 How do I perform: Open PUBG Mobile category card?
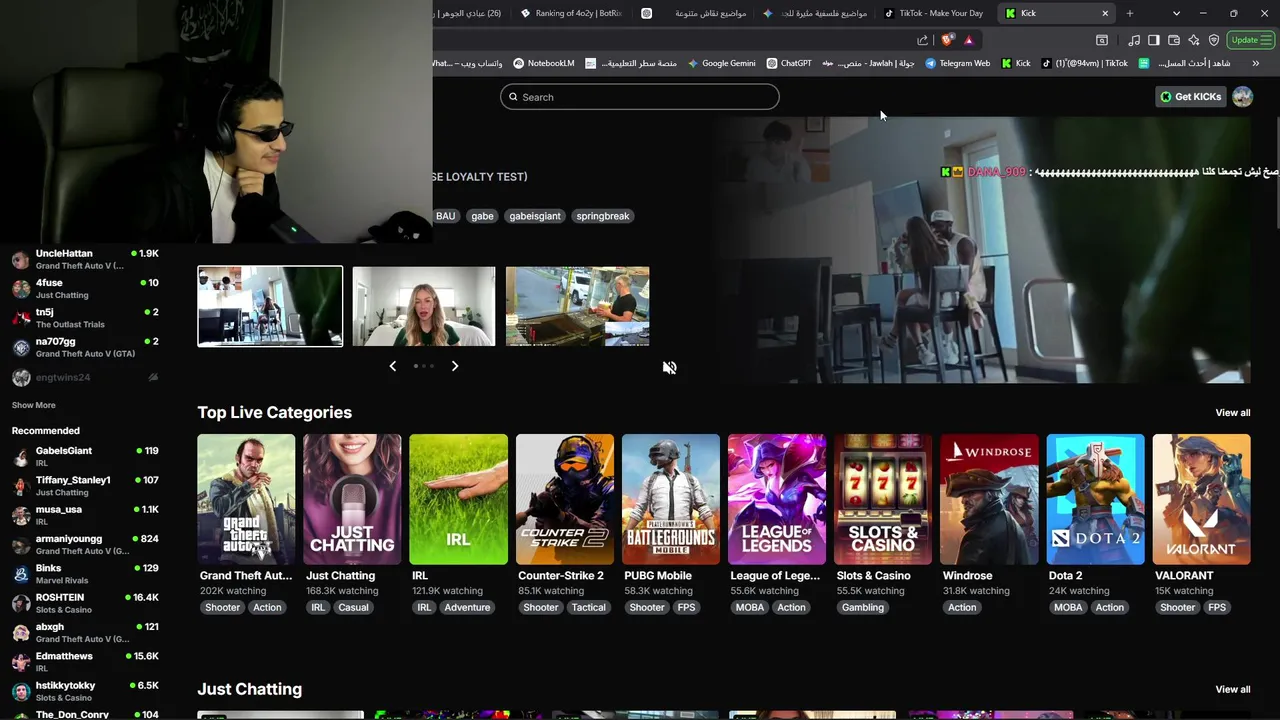671,499
